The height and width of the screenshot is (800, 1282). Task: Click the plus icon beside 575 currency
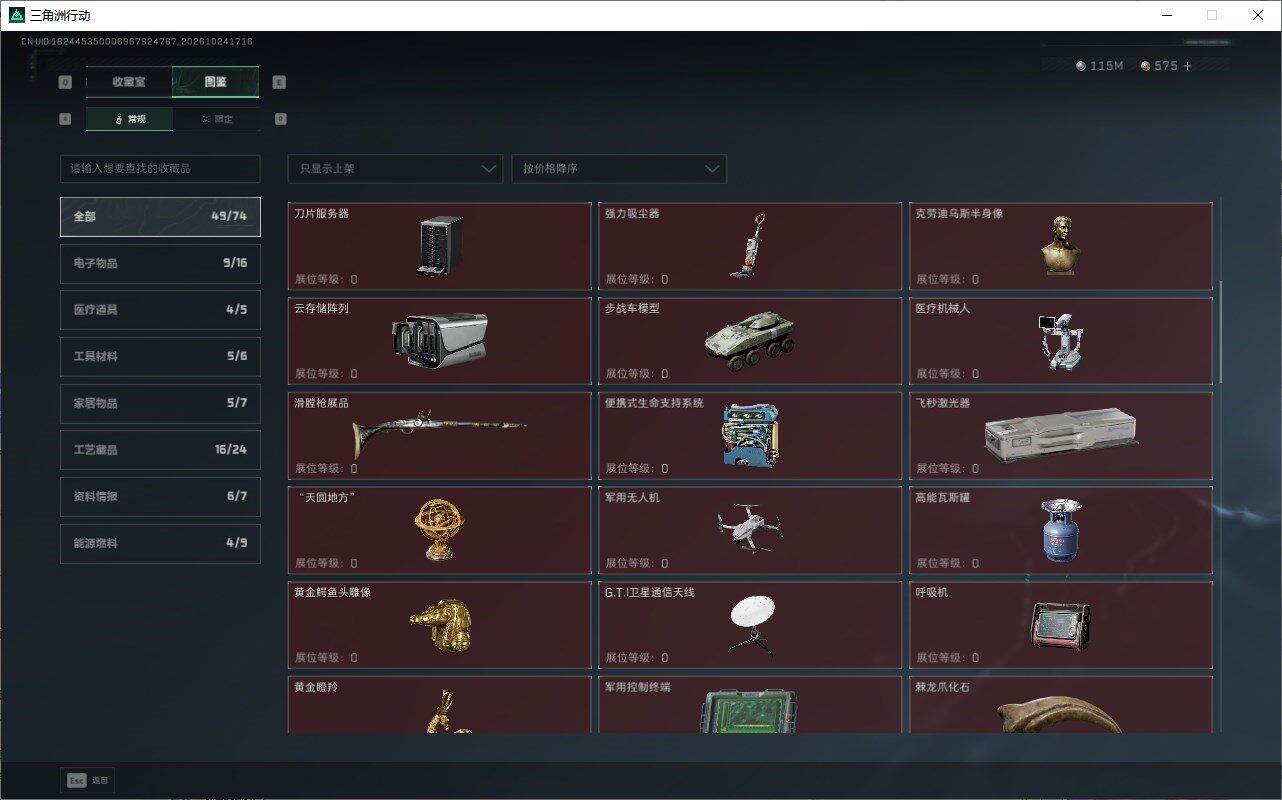coord(1188,66)
